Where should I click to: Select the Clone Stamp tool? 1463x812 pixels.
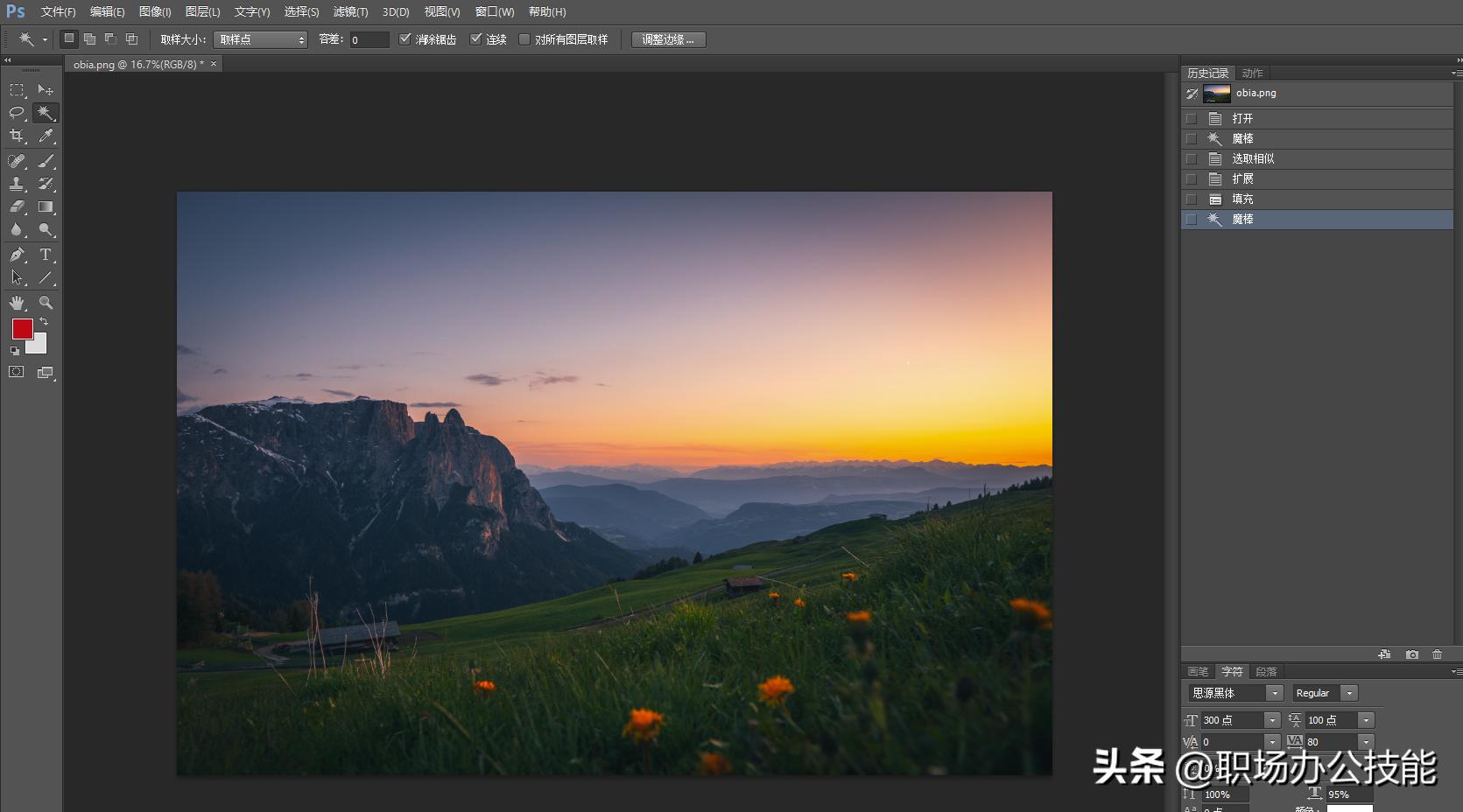pos(17,184)
